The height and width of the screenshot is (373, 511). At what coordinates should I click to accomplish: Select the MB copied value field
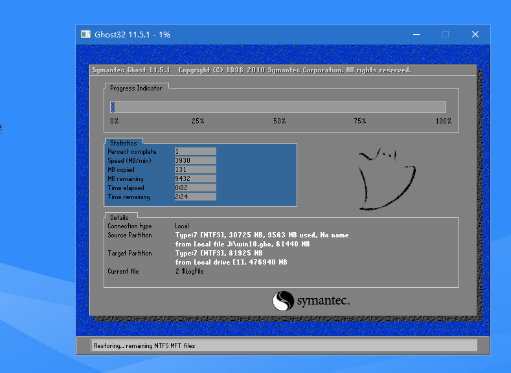pyautogui.click(x=195, y=170)
